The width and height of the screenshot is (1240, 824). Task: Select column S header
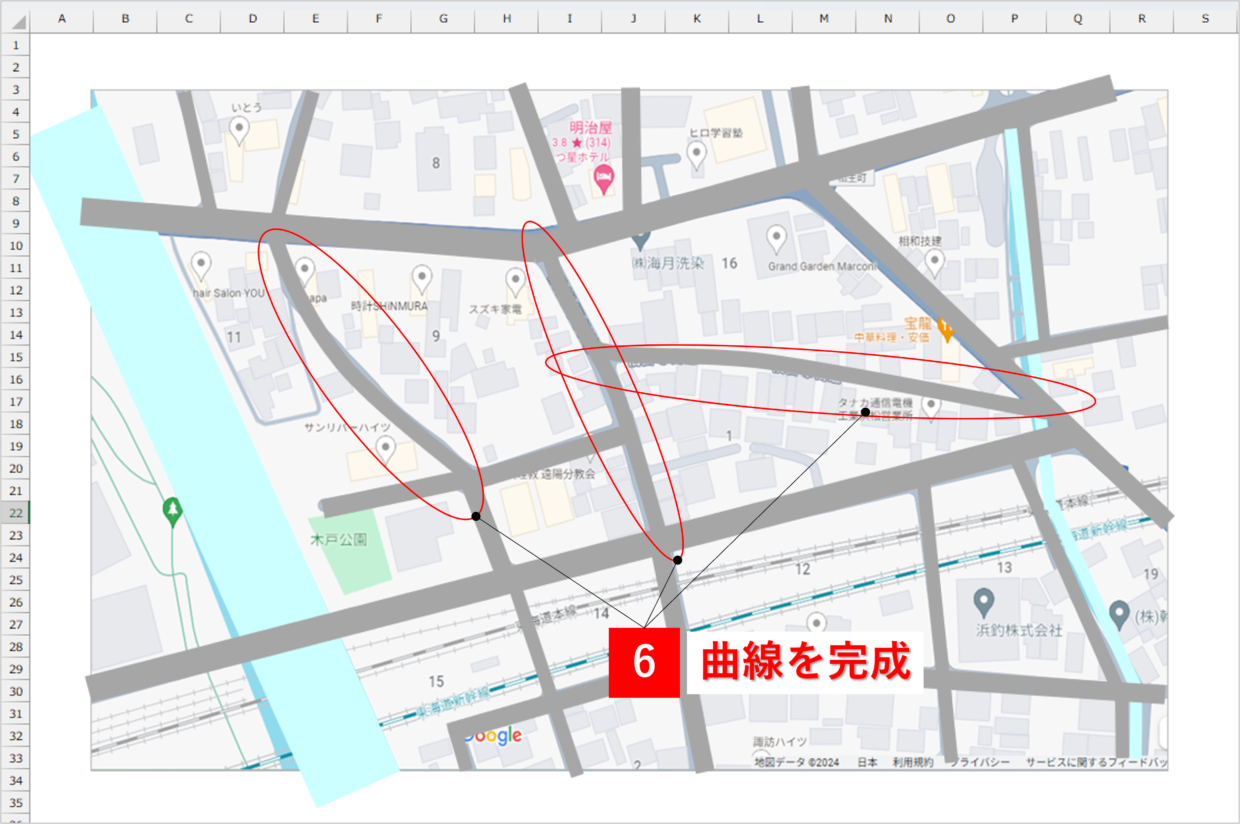point(1206,17)
